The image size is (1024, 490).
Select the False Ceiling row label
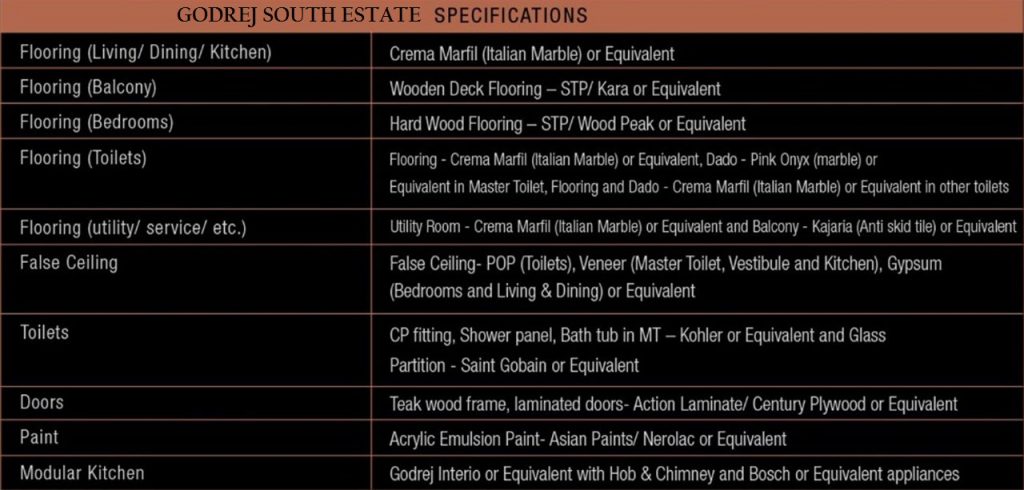(69, 263)
